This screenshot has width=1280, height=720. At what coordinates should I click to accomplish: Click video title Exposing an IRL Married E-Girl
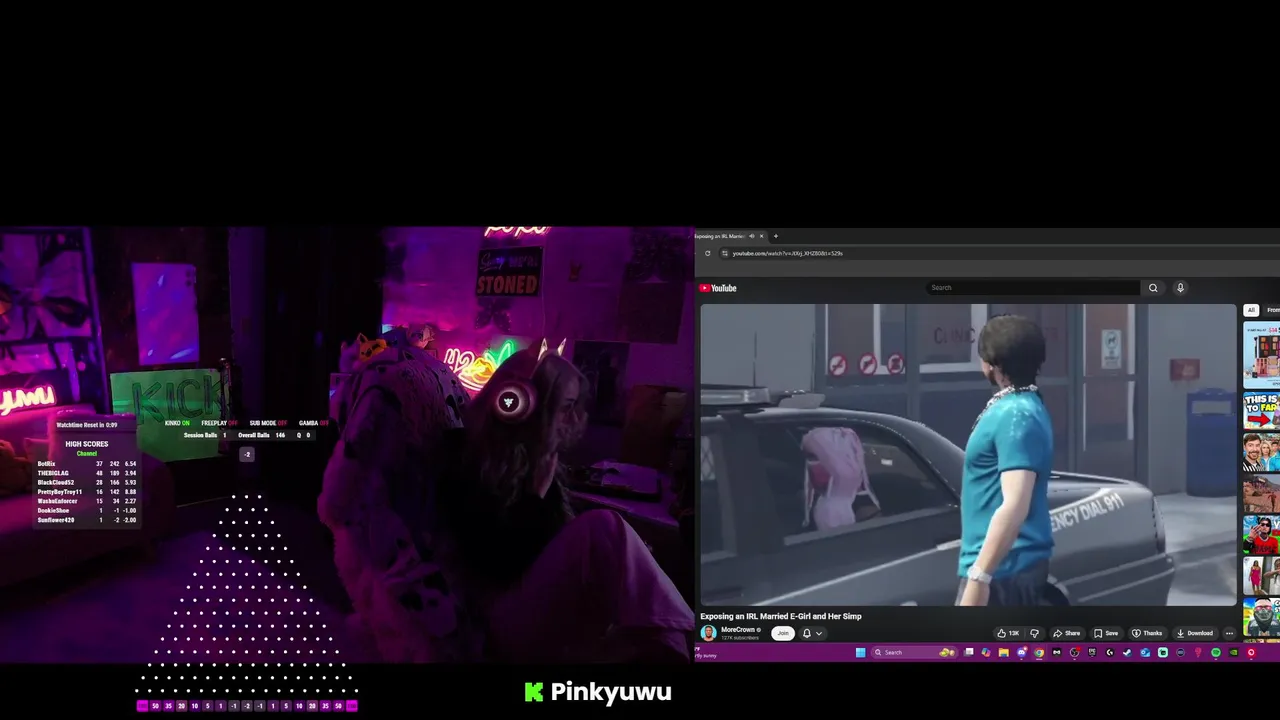(x=780, y=616)
